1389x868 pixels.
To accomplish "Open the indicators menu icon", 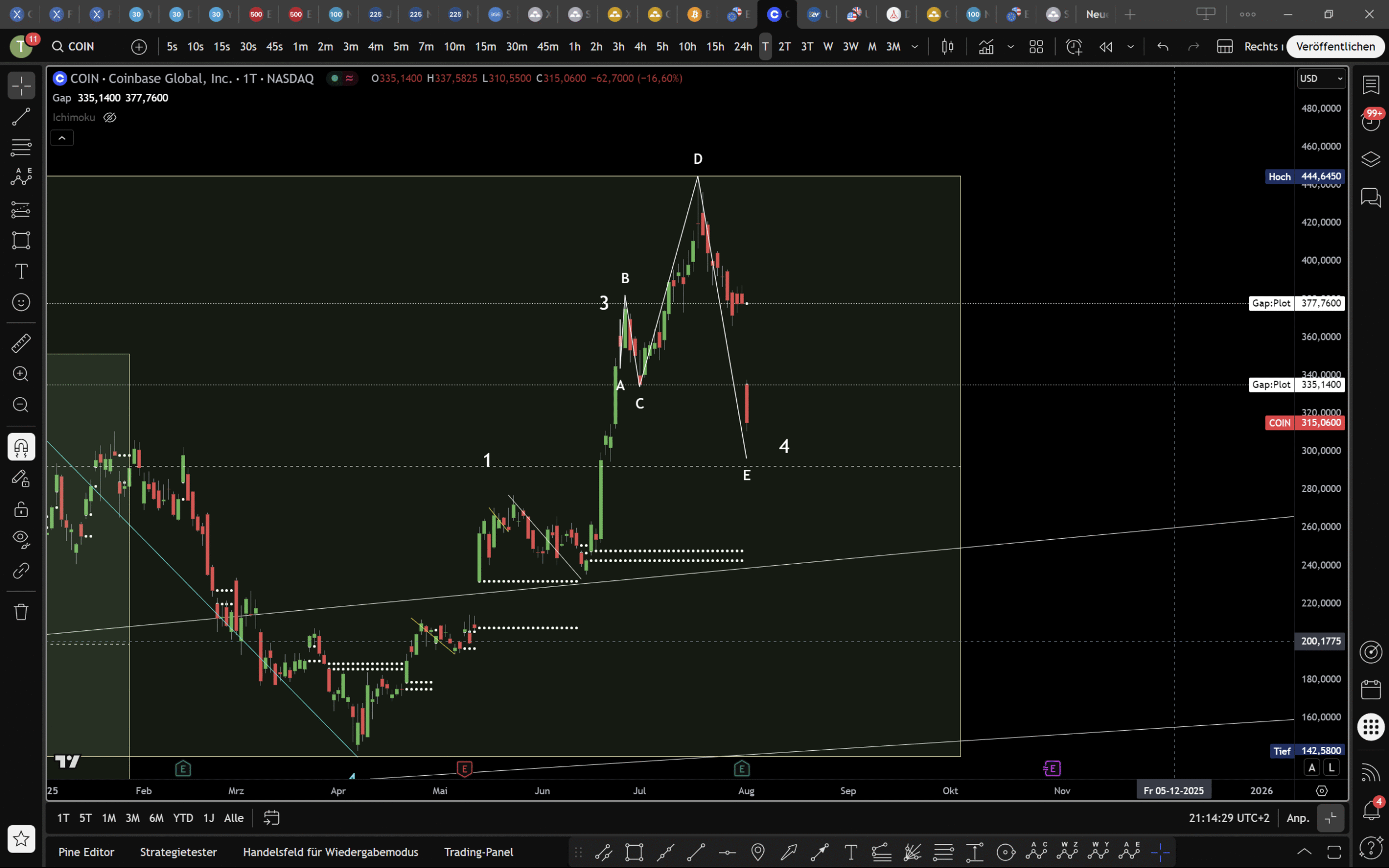I will tap(986, 47).
